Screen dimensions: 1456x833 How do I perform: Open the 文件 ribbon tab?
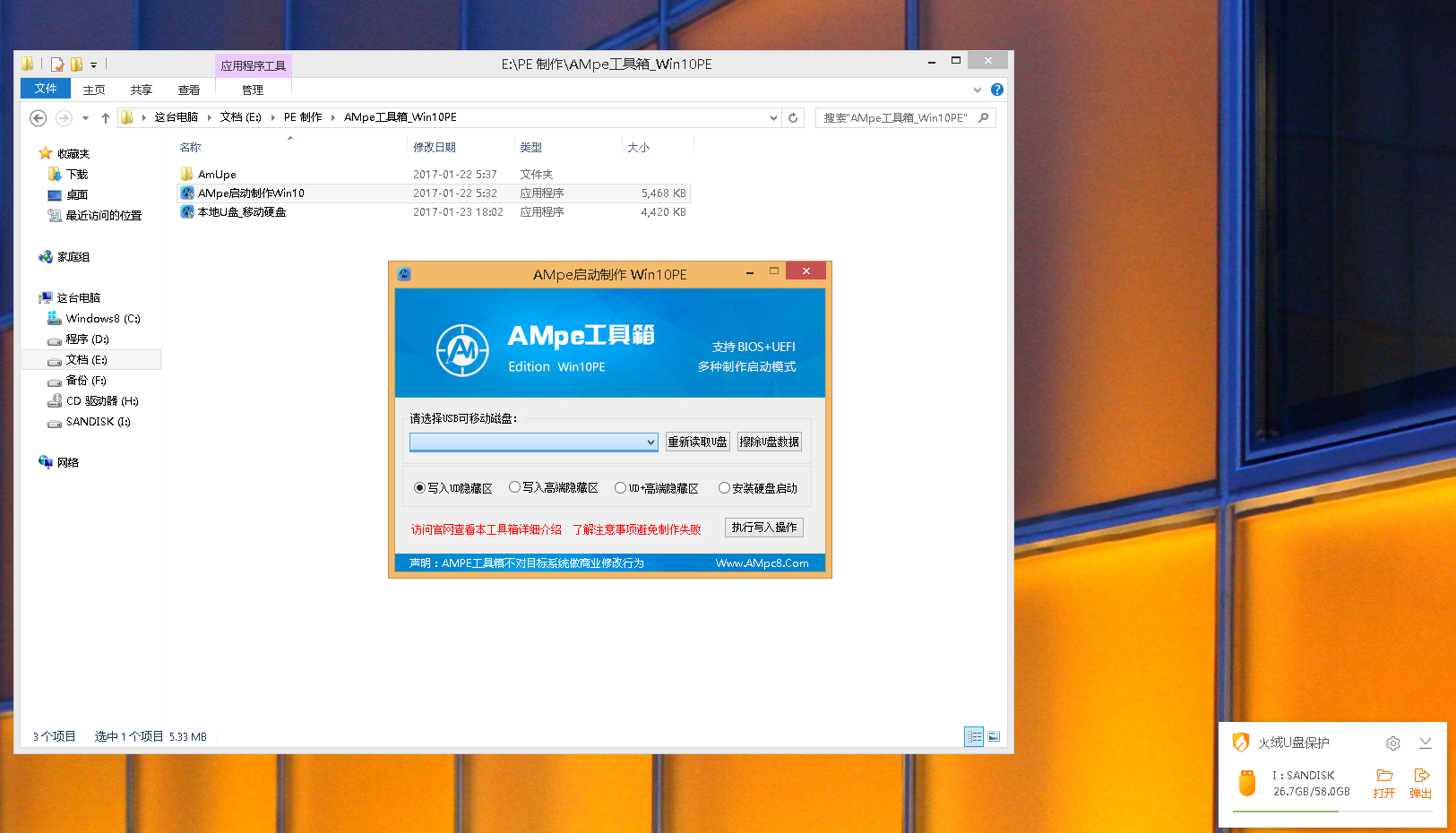tap(46, 89)
